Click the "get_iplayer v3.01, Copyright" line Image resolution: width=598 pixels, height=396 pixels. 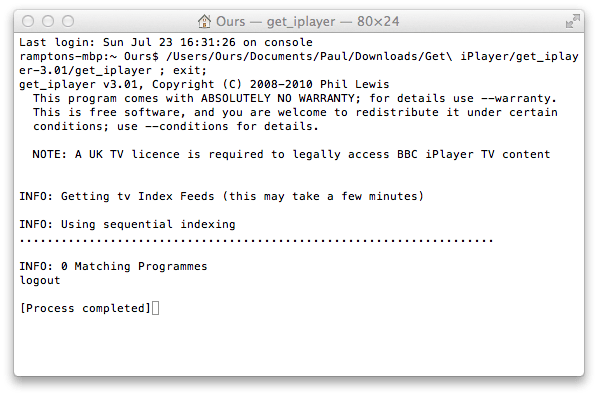204,84
